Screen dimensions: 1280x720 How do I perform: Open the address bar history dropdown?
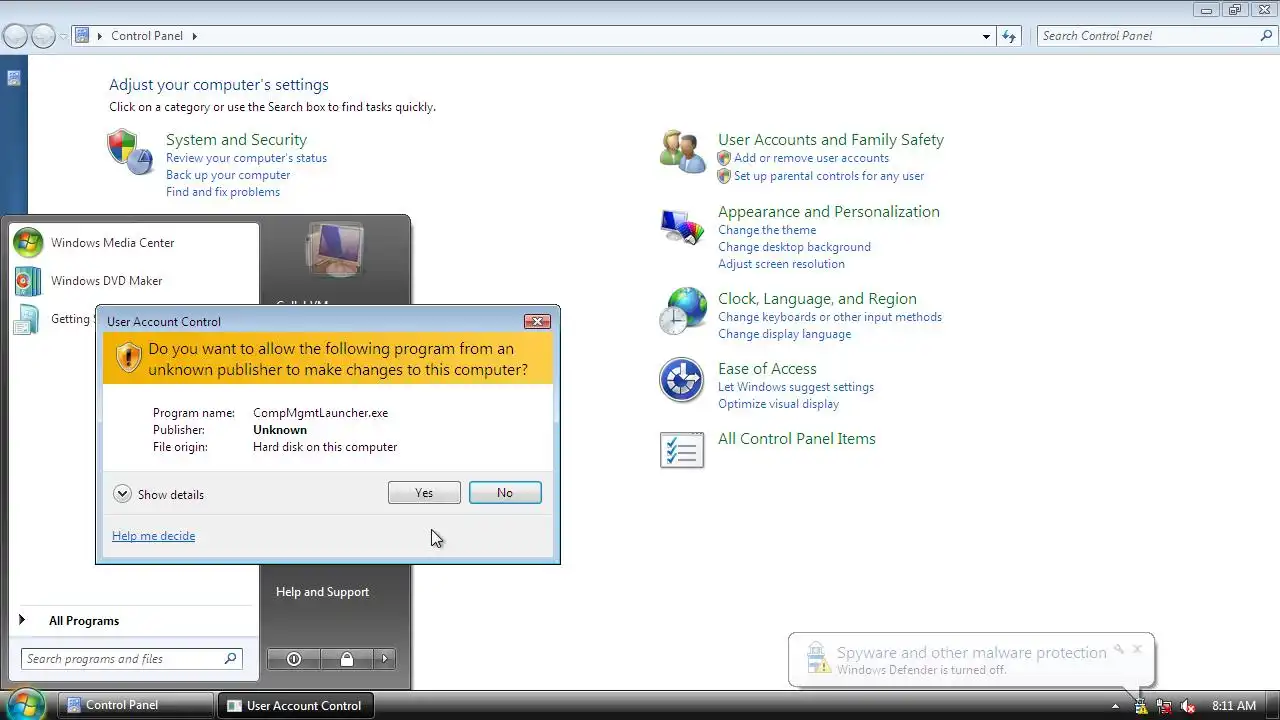pos(987,36)
